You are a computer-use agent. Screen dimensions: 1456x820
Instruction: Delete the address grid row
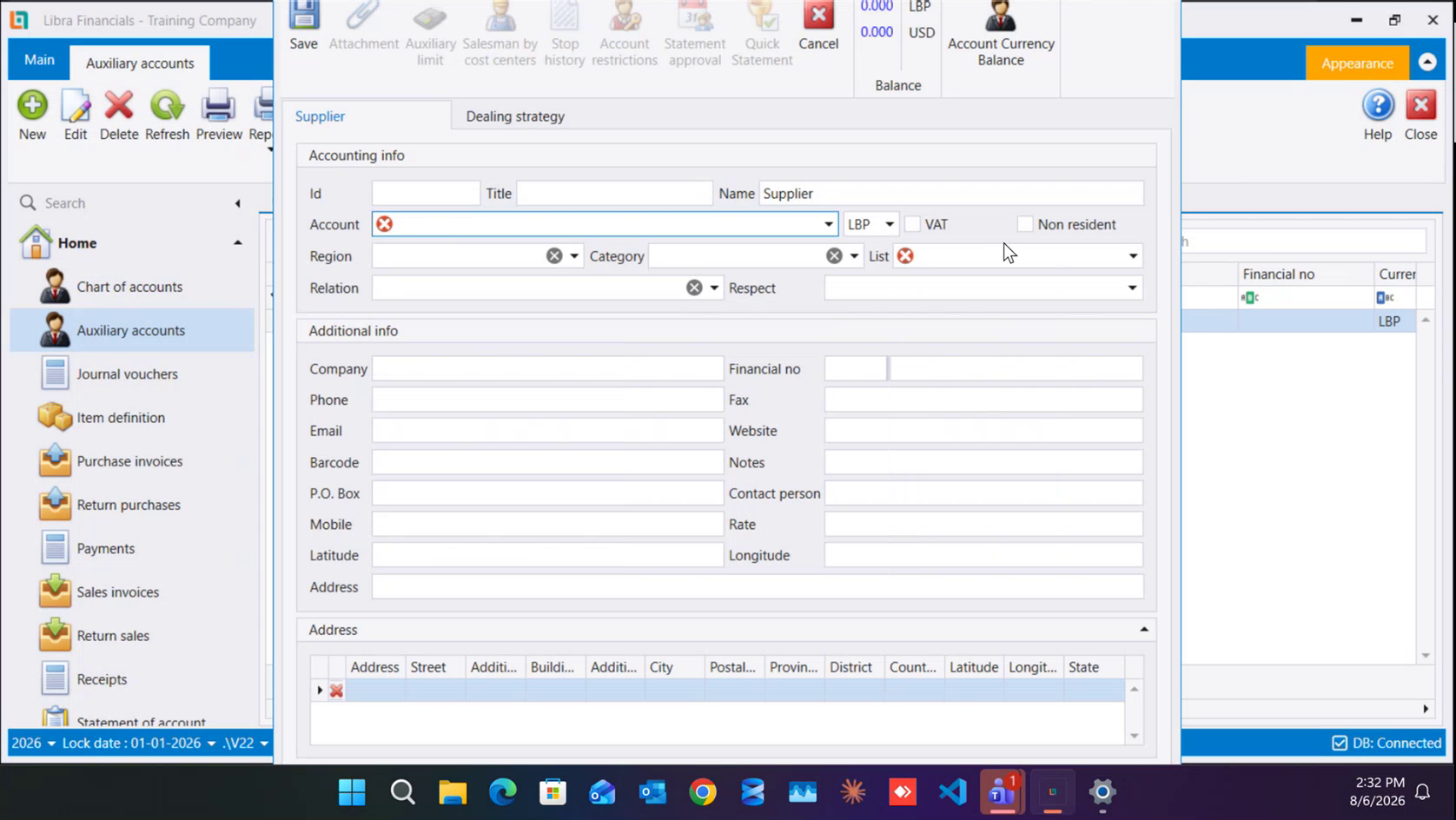coord(336,691)
